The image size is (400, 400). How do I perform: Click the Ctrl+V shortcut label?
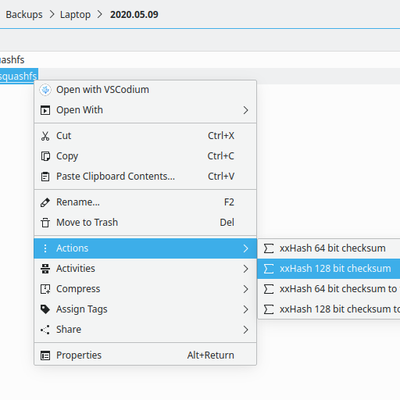[221, 177]
